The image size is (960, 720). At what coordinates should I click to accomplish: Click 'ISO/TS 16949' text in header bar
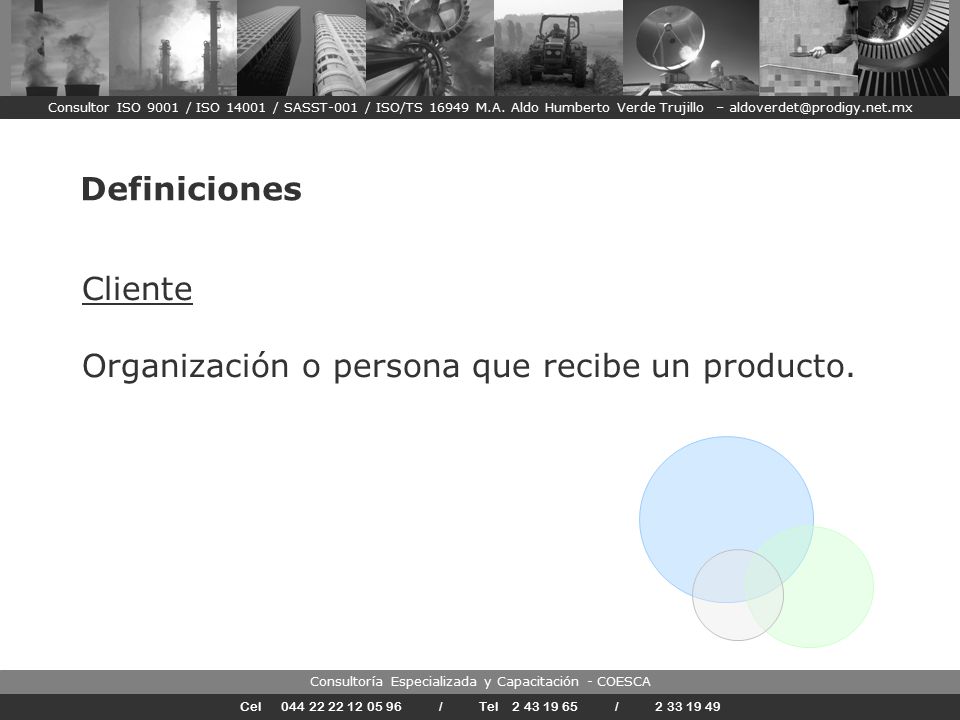pos(422,108)
